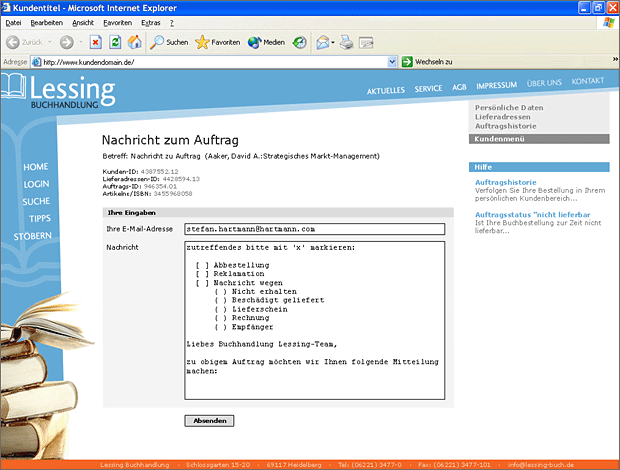
Task: Open Medien toolbar button
Action: tap(266, 42)
